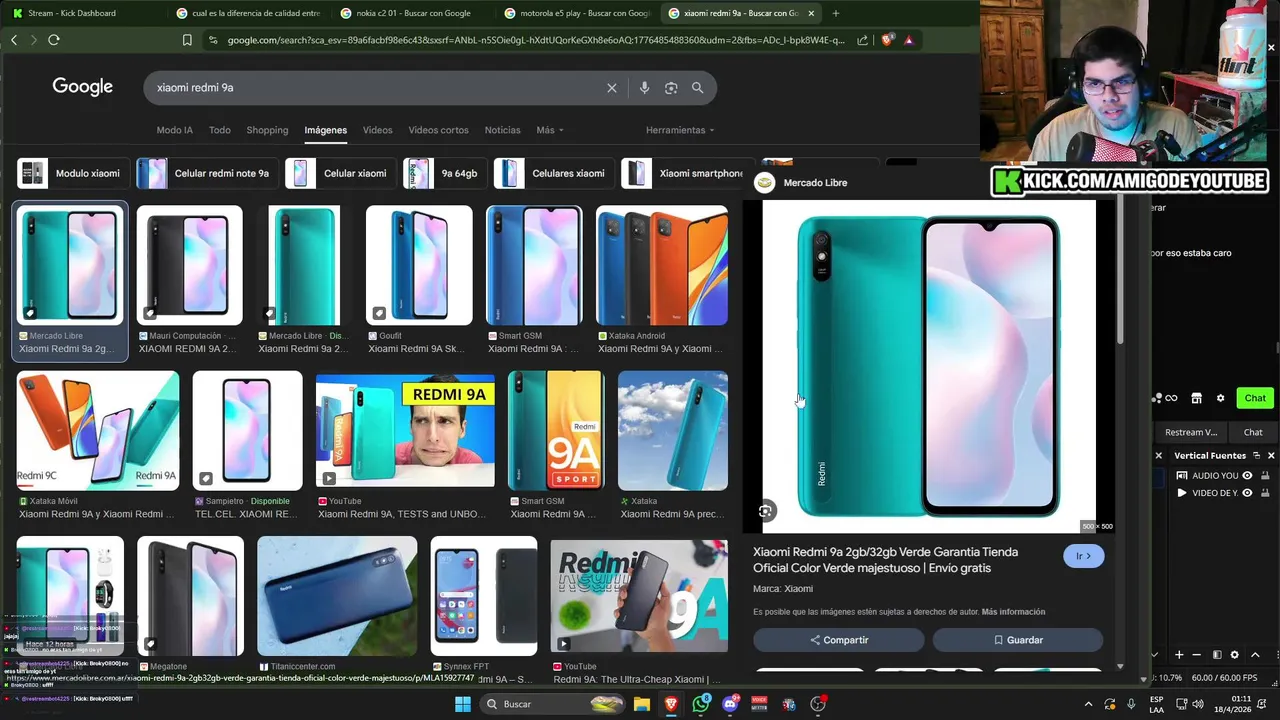Screen dimensions: 1280x720
Task: Open the Brave Shields lion icon
Action: (x=887, y=40)
